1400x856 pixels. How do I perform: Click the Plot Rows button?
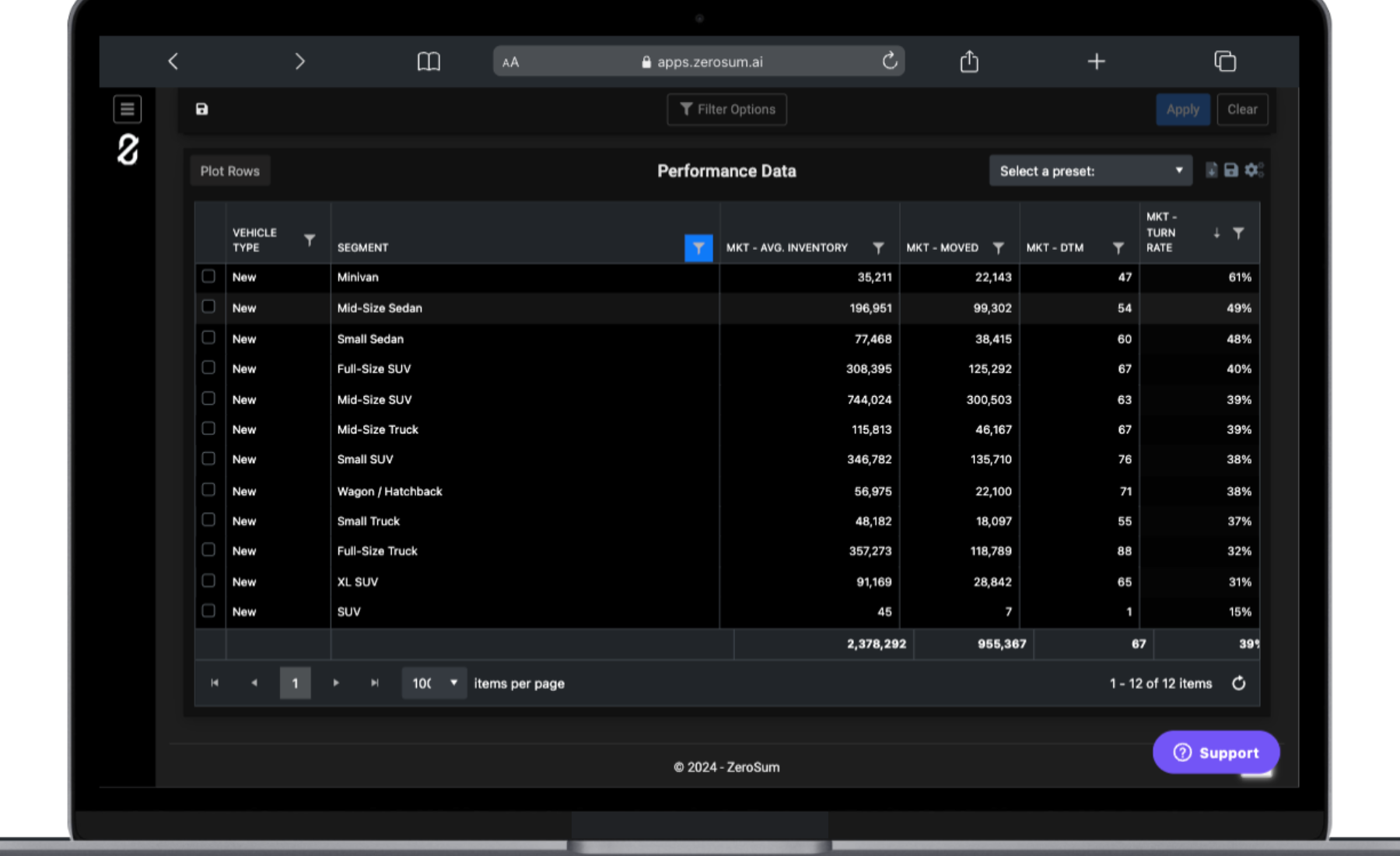pyautogui.click(x=230, y=170)
